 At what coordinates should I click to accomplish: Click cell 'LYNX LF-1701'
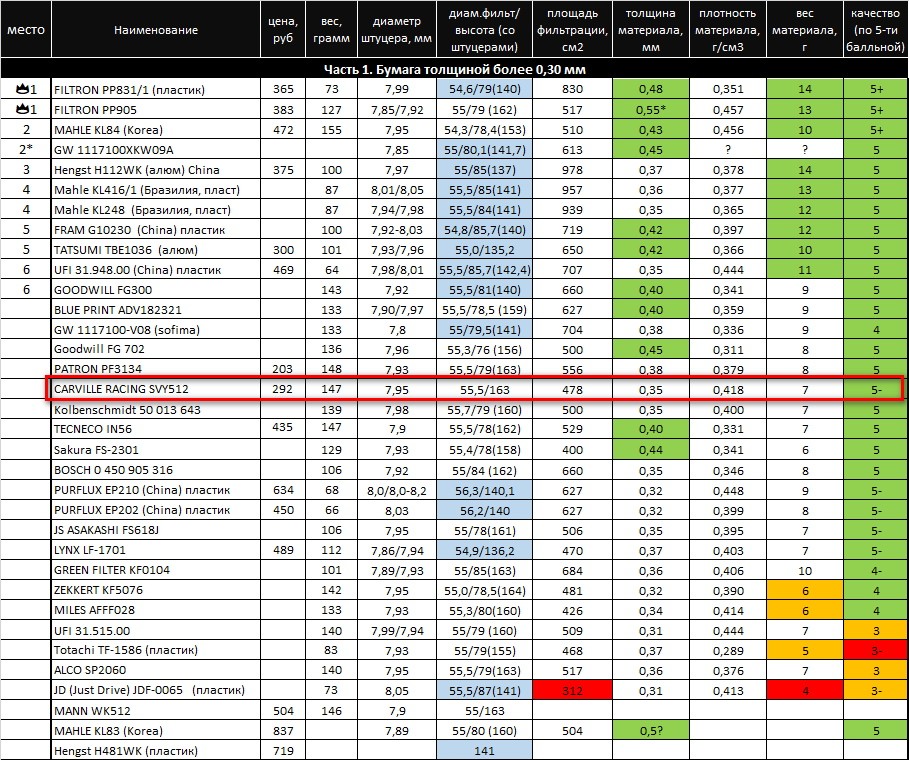[x=156, y=550]
